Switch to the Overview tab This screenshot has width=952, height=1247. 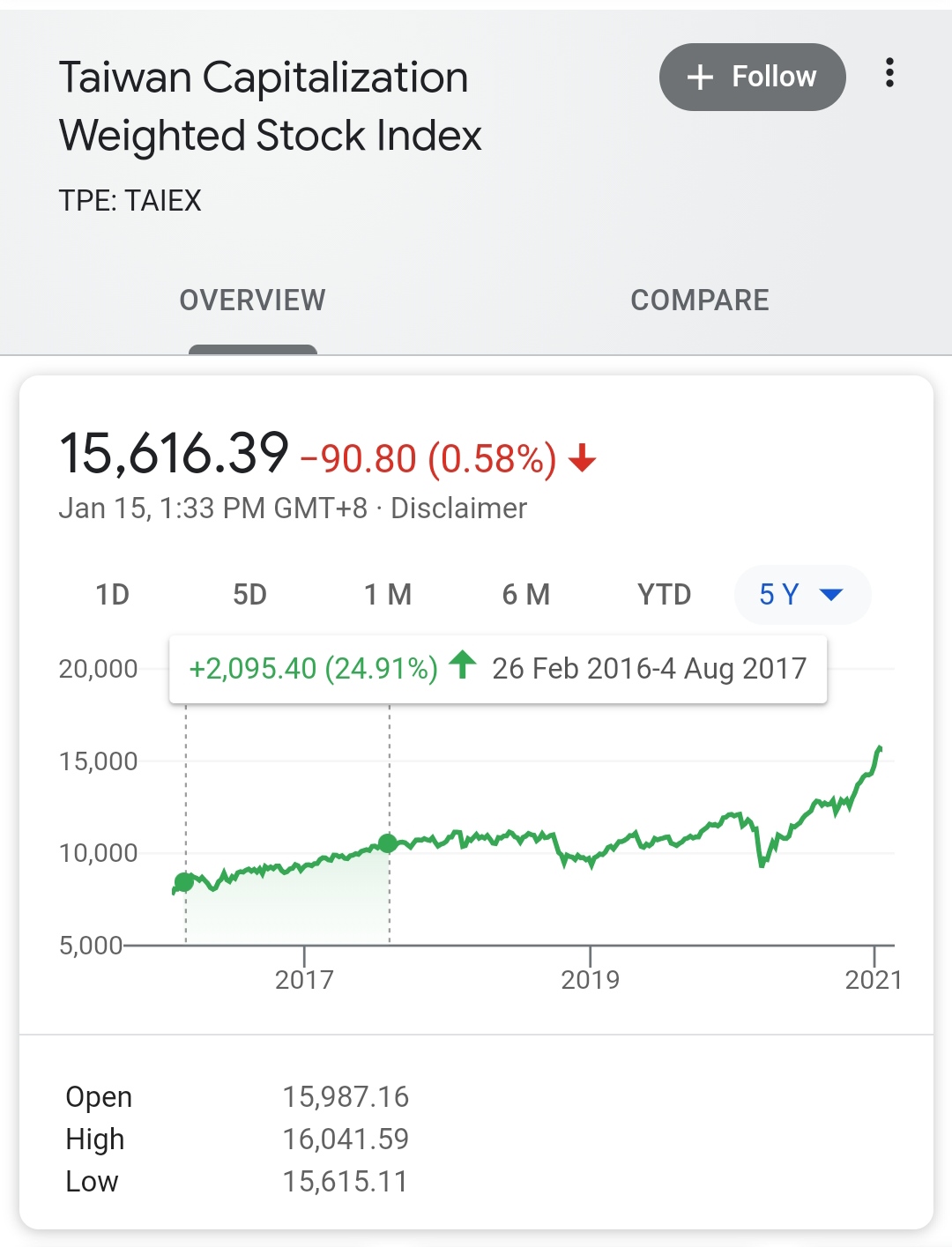tap(252, 301)
